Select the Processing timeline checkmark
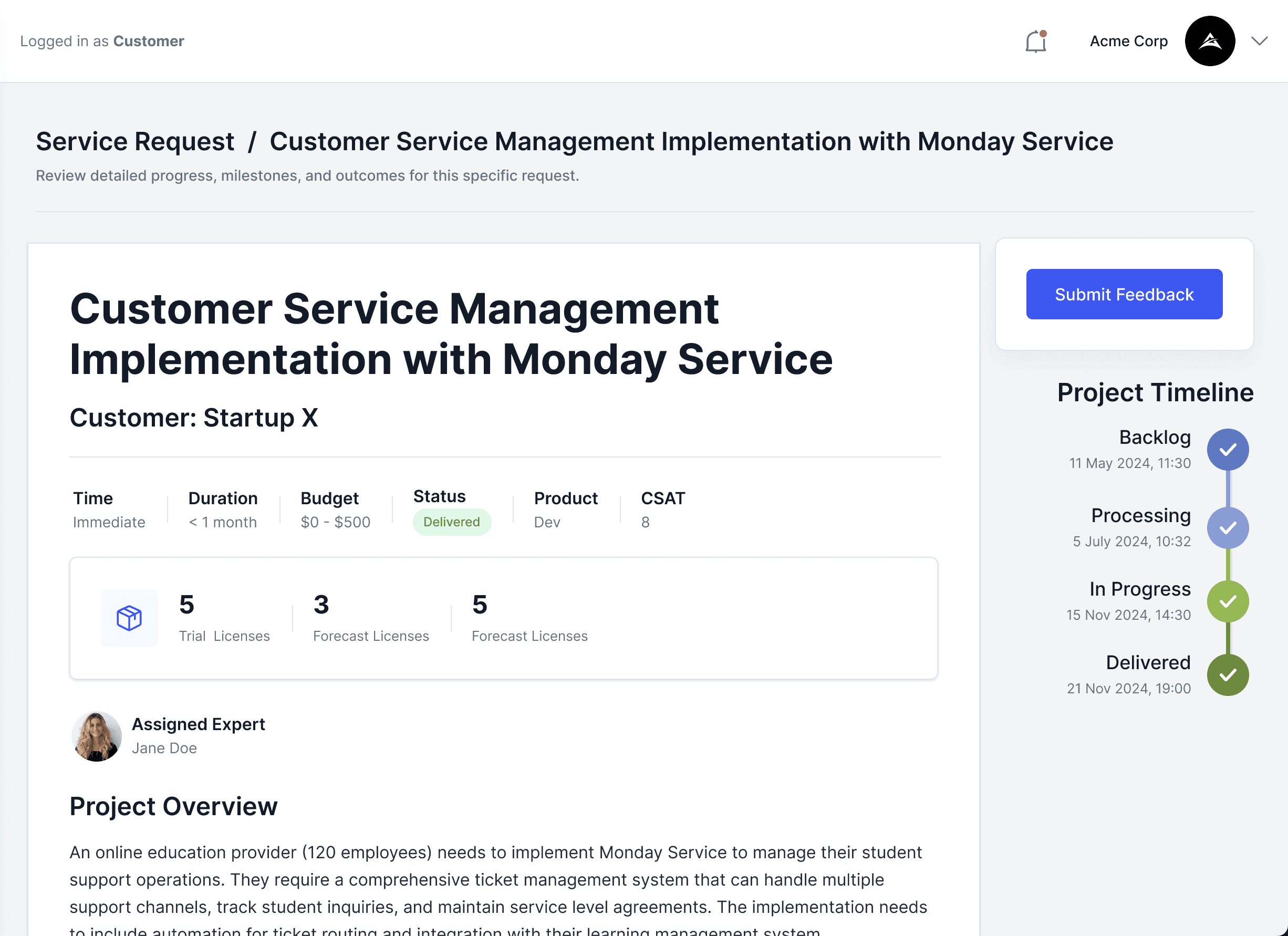Screen dimensions: 1288x936 click(x=1228, y=528)
